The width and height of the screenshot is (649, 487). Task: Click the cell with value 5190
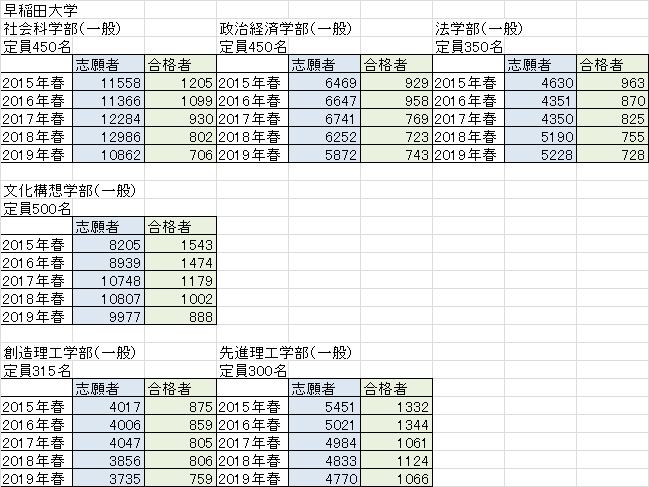[x=541, y=137]
